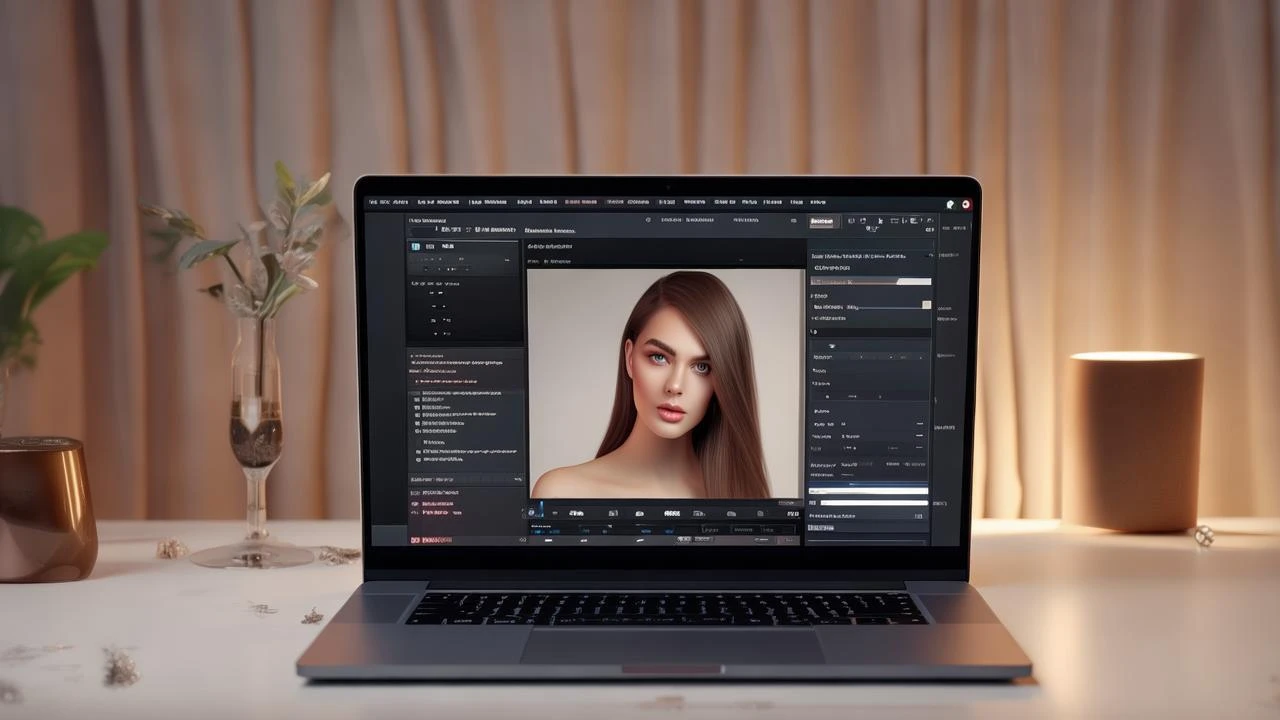Click the highlighted button atop the right panel
1280x720 pixels.
821,221
